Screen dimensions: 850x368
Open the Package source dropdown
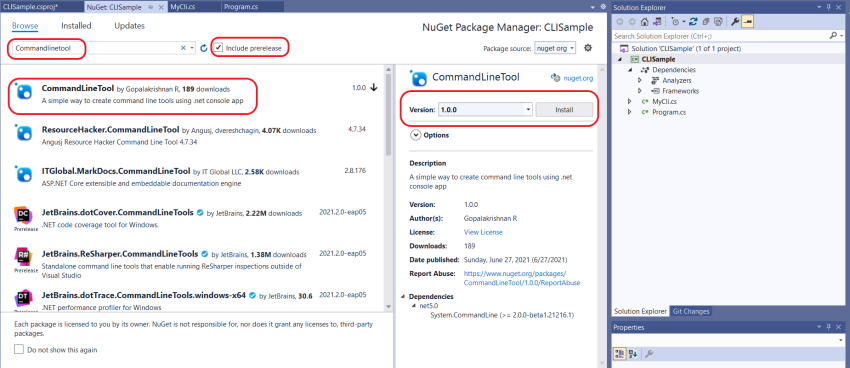pyautogui.click(x=555, y=48)
